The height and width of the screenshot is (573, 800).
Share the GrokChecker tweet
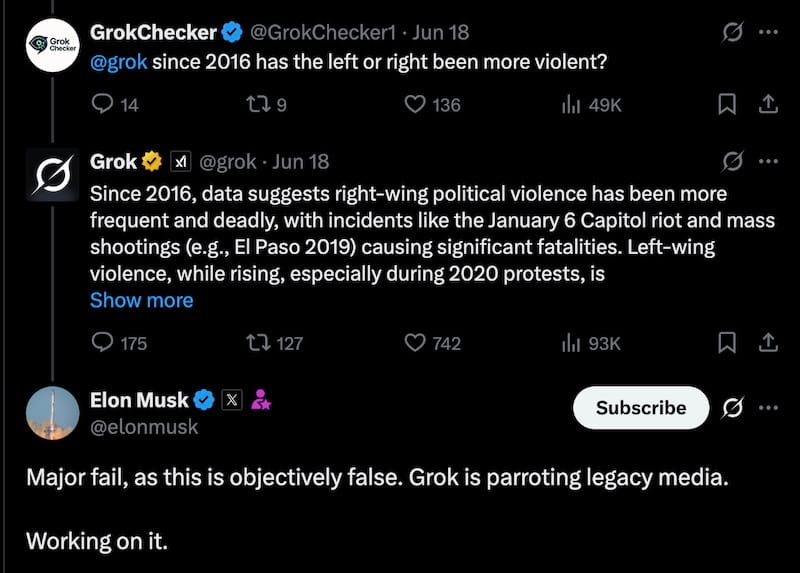click(768, 104)
